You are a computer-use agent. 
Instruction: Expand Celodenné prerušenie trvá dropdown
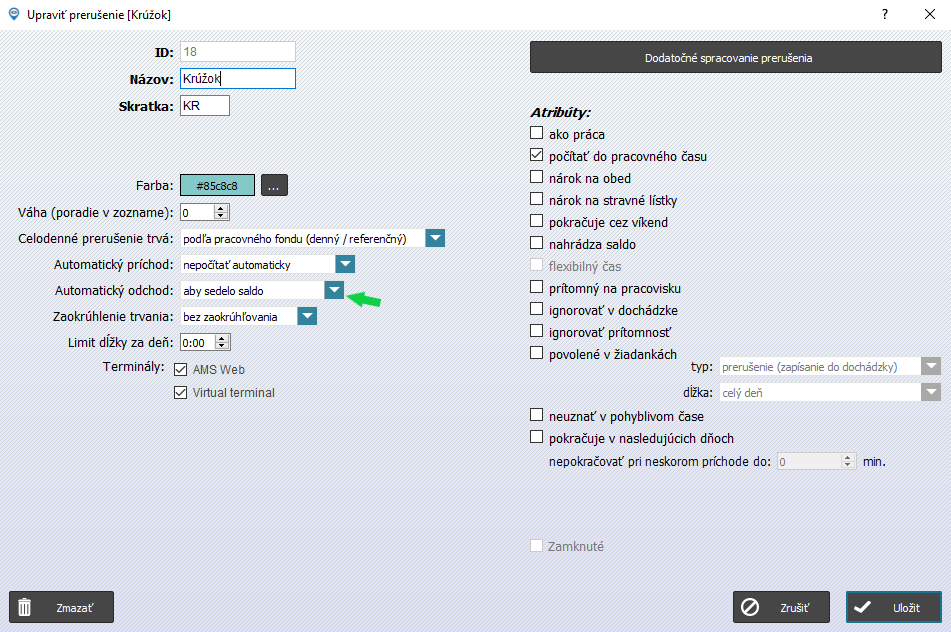[x=435, y=238]
